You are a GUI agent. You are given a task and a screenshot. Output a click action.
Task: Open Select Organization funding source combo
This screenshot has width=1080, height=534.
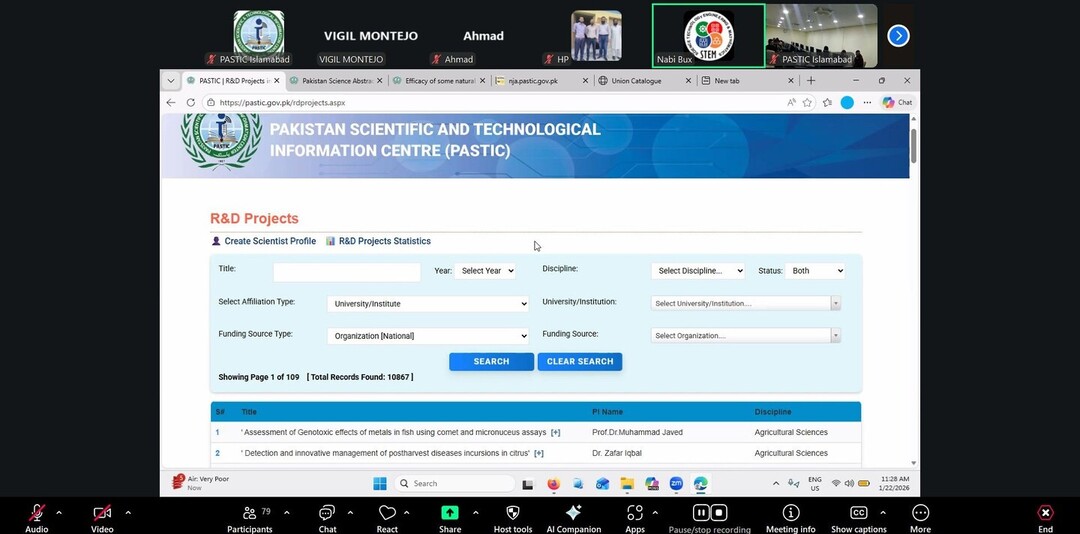pyautogui.click(x=746, y=336)
